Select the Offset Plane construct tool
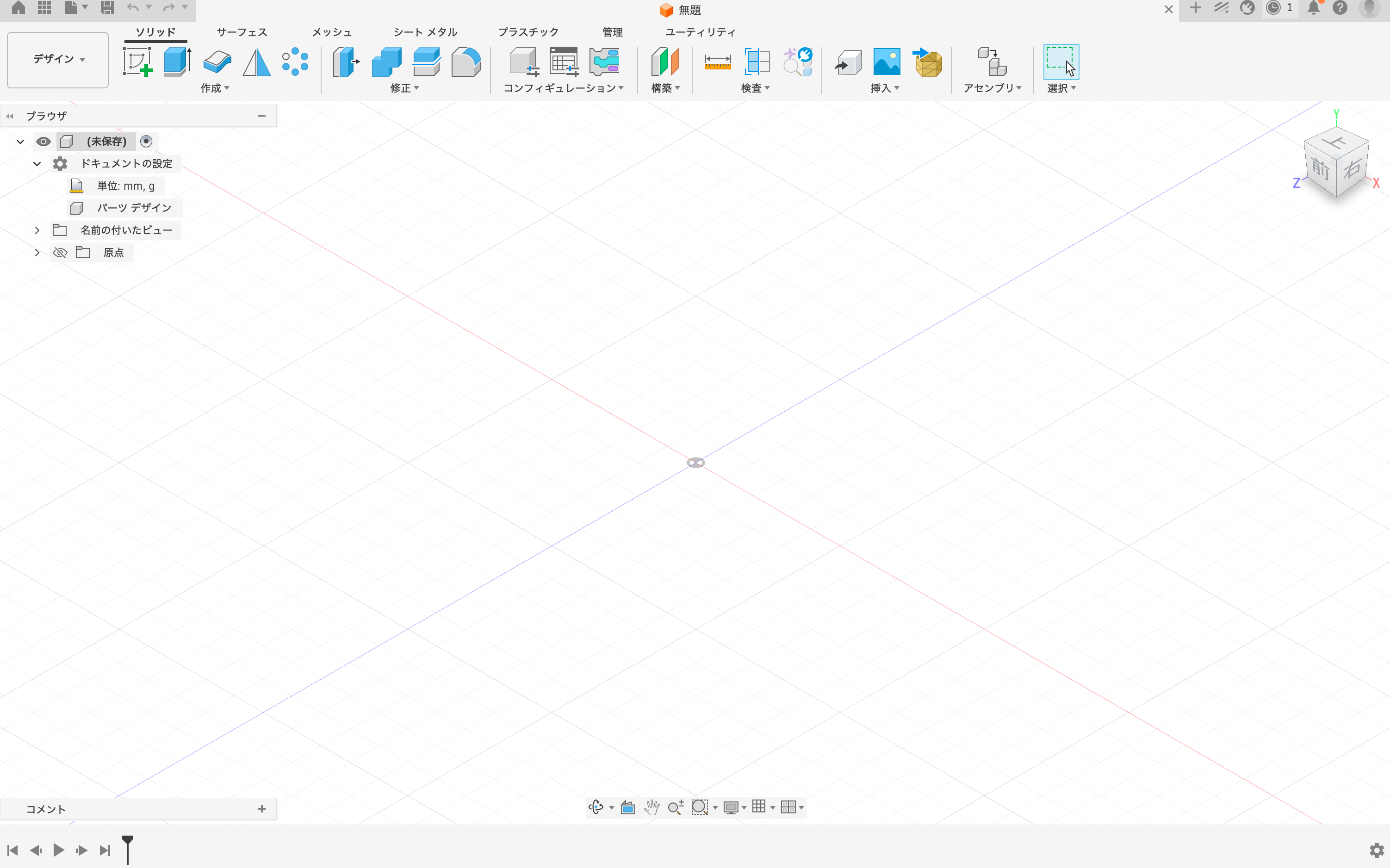Screen dimensions: 1390x868 pos(665,62)
